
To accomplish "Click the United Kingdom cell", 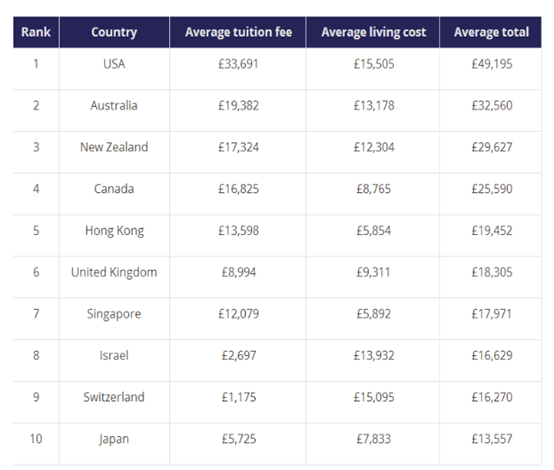I will pyautogui.click(x=114, y=272).
